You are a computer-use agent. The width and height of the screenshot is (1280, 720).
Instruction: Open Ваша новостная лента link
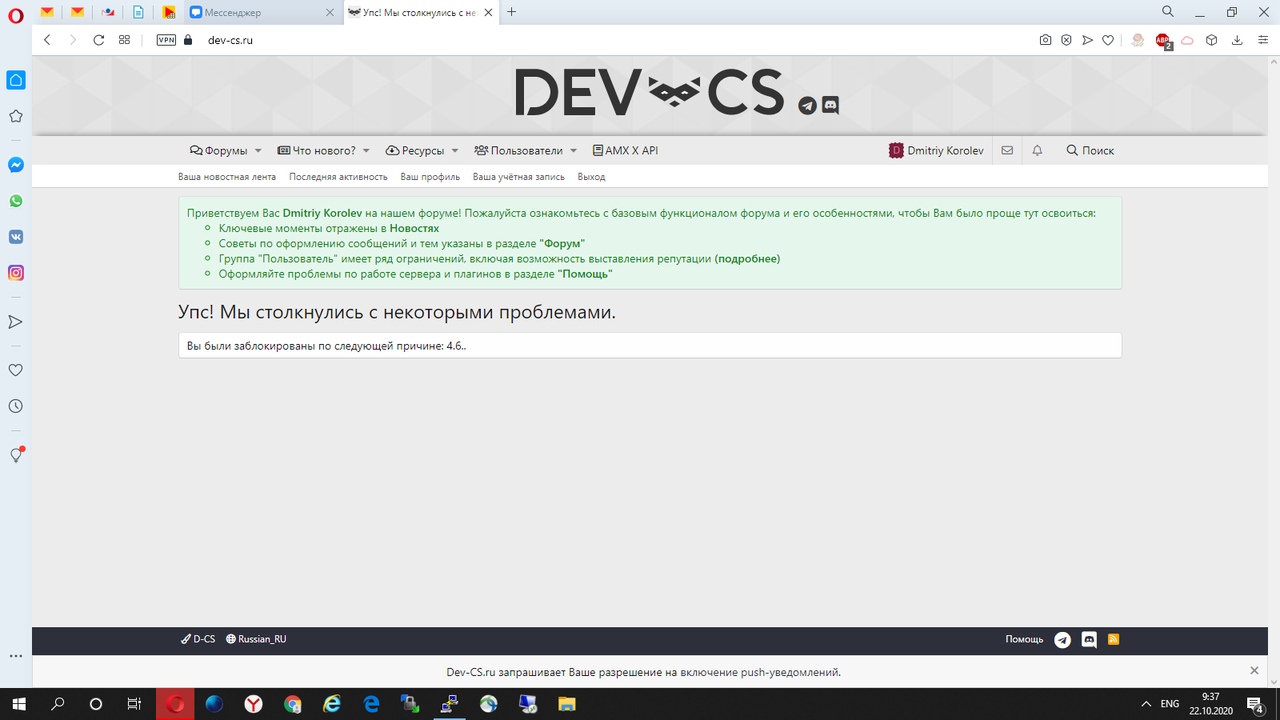[227, 177]
